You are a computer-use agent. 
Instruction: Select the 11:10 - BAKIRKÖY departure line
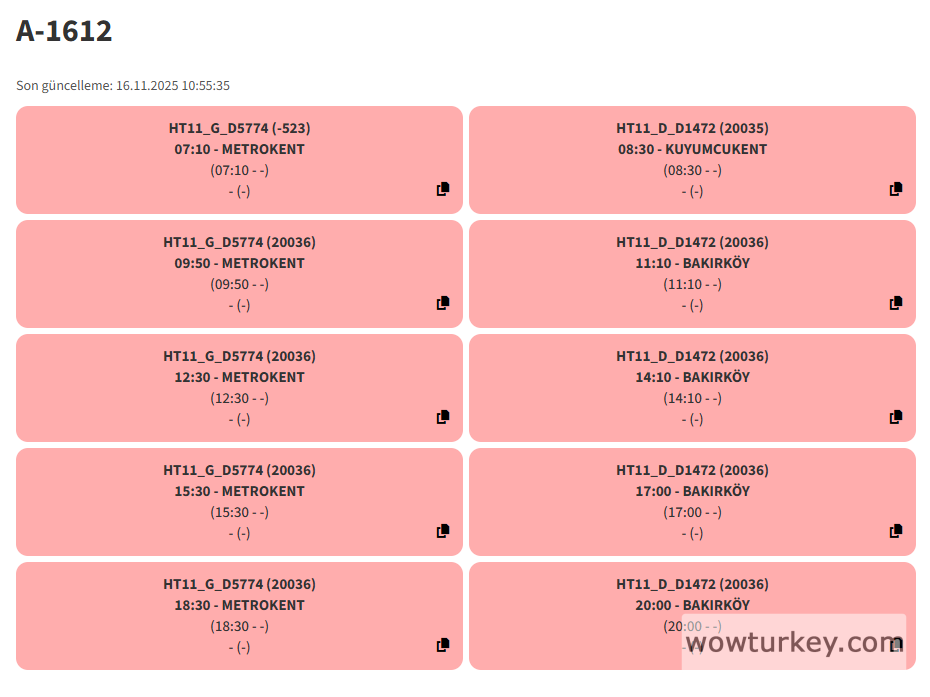692,263
